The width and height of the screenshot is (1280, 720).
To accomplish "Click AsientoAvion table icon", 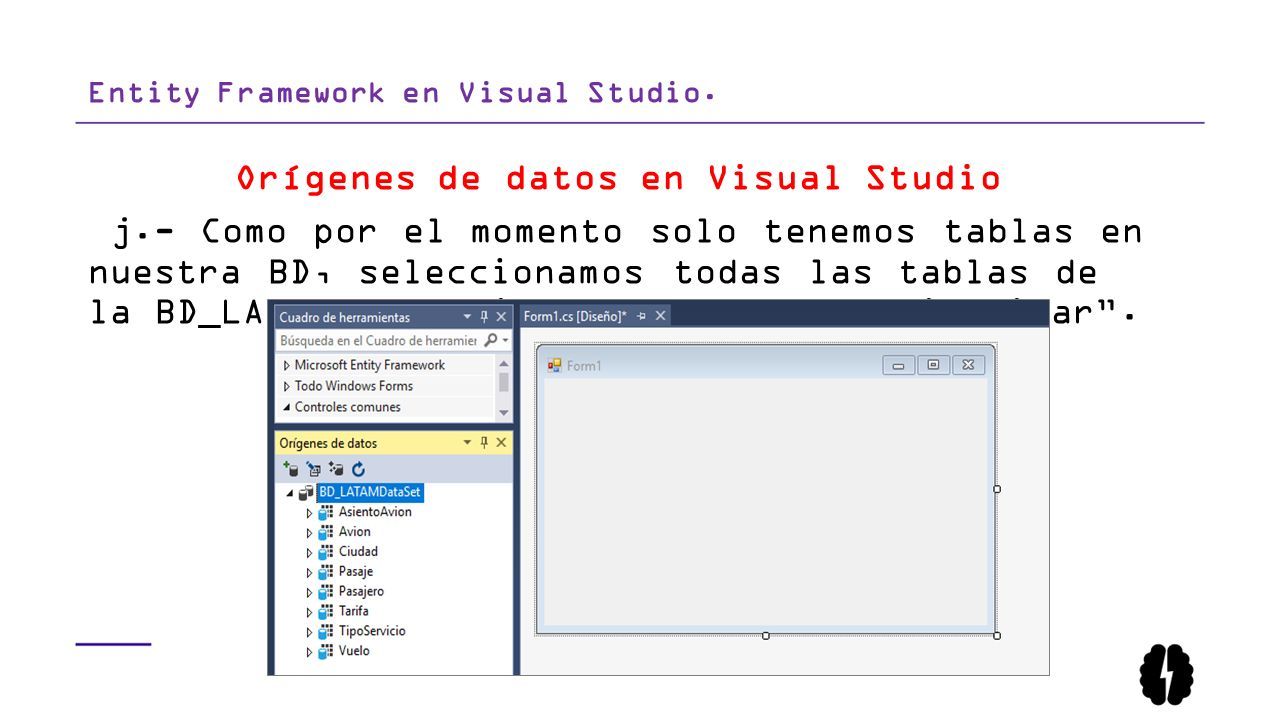I will click(326, 512).
